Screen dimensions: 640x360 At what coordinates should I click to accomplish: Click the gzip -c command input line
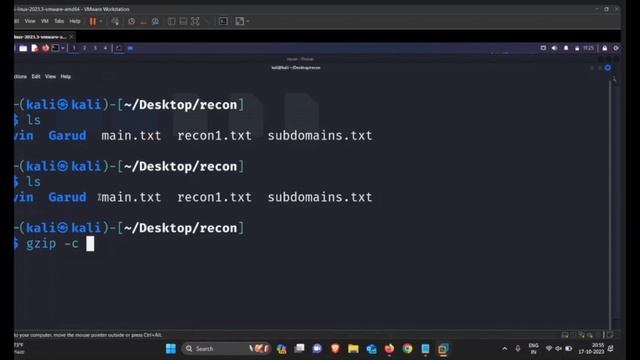tap(53, 244)
